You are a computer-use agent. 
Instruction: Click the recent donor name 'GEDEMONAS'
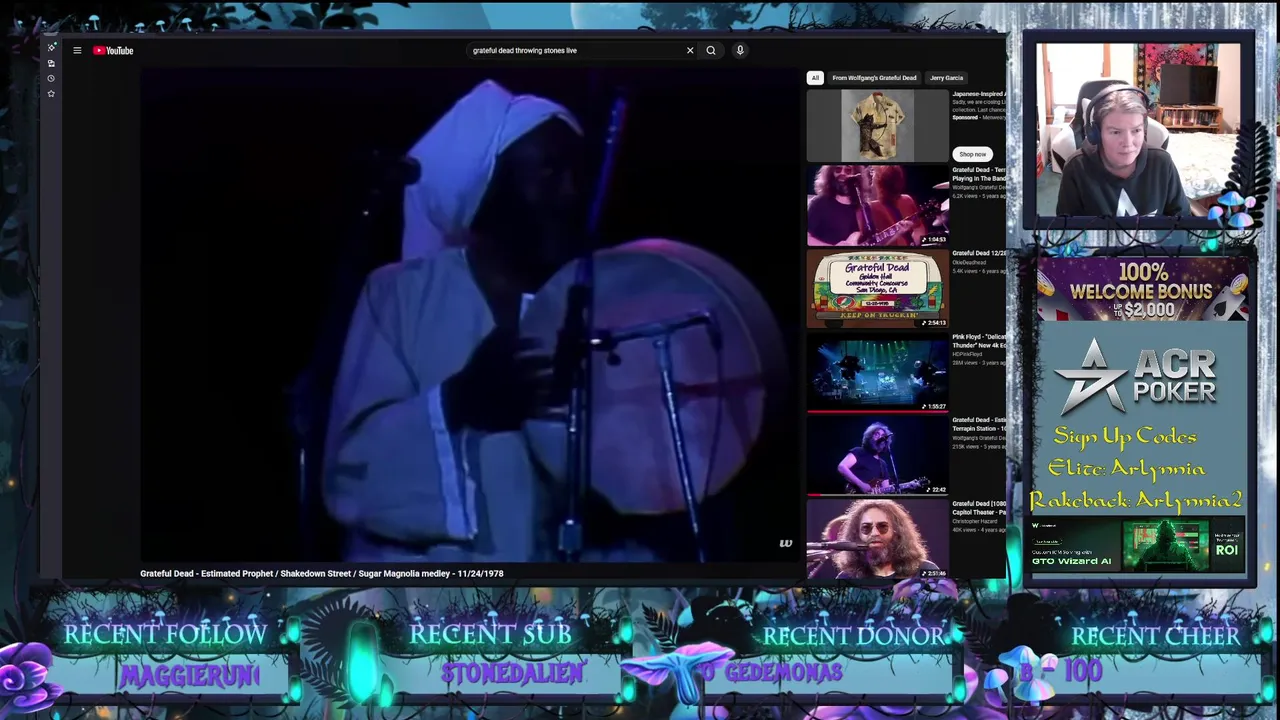[x=783, y=673]
